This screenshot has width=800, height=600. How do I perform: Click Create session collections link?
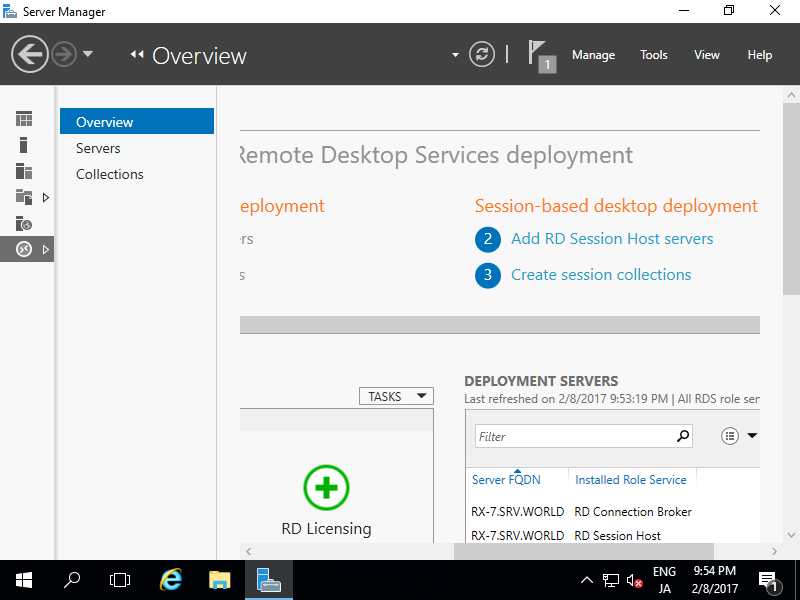[601, 275]
